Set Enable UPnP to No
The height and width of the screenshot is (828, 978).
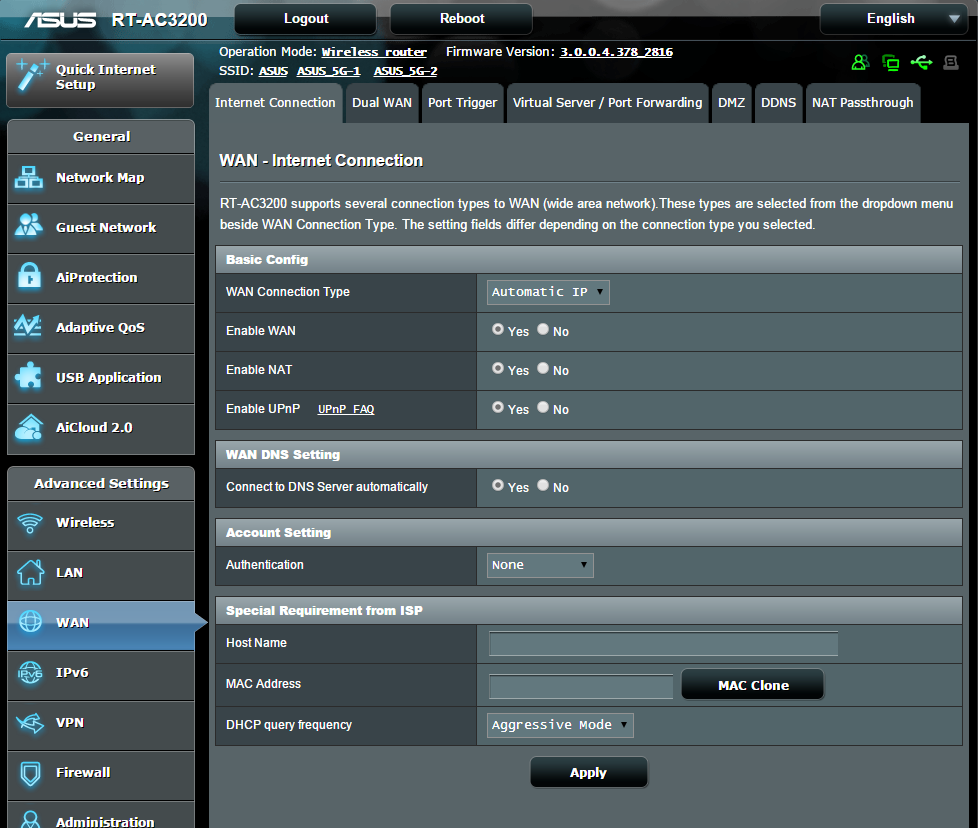point(543,407)
